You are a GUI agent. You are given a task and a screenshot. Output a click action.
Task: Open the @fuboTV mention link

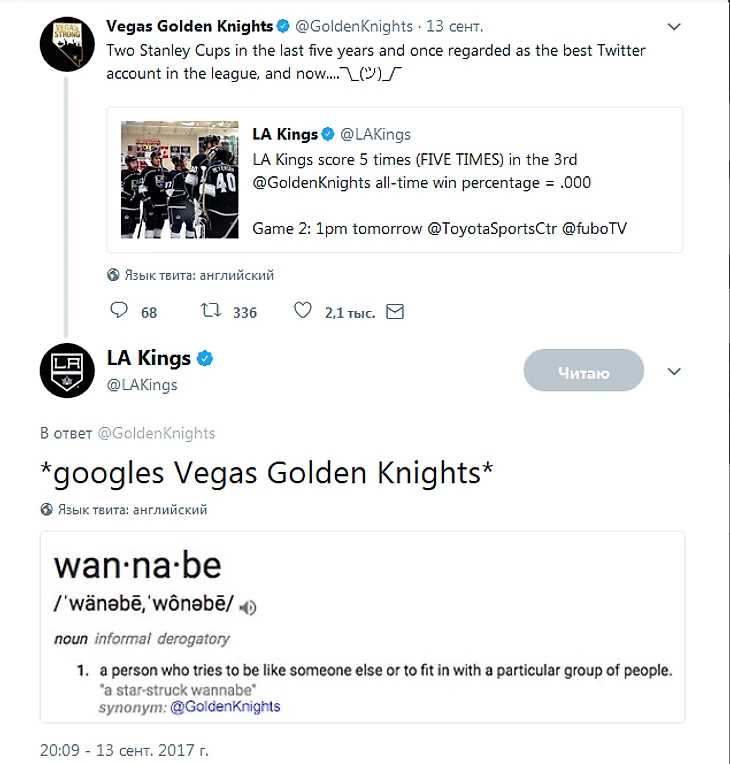tap(595, 229)
